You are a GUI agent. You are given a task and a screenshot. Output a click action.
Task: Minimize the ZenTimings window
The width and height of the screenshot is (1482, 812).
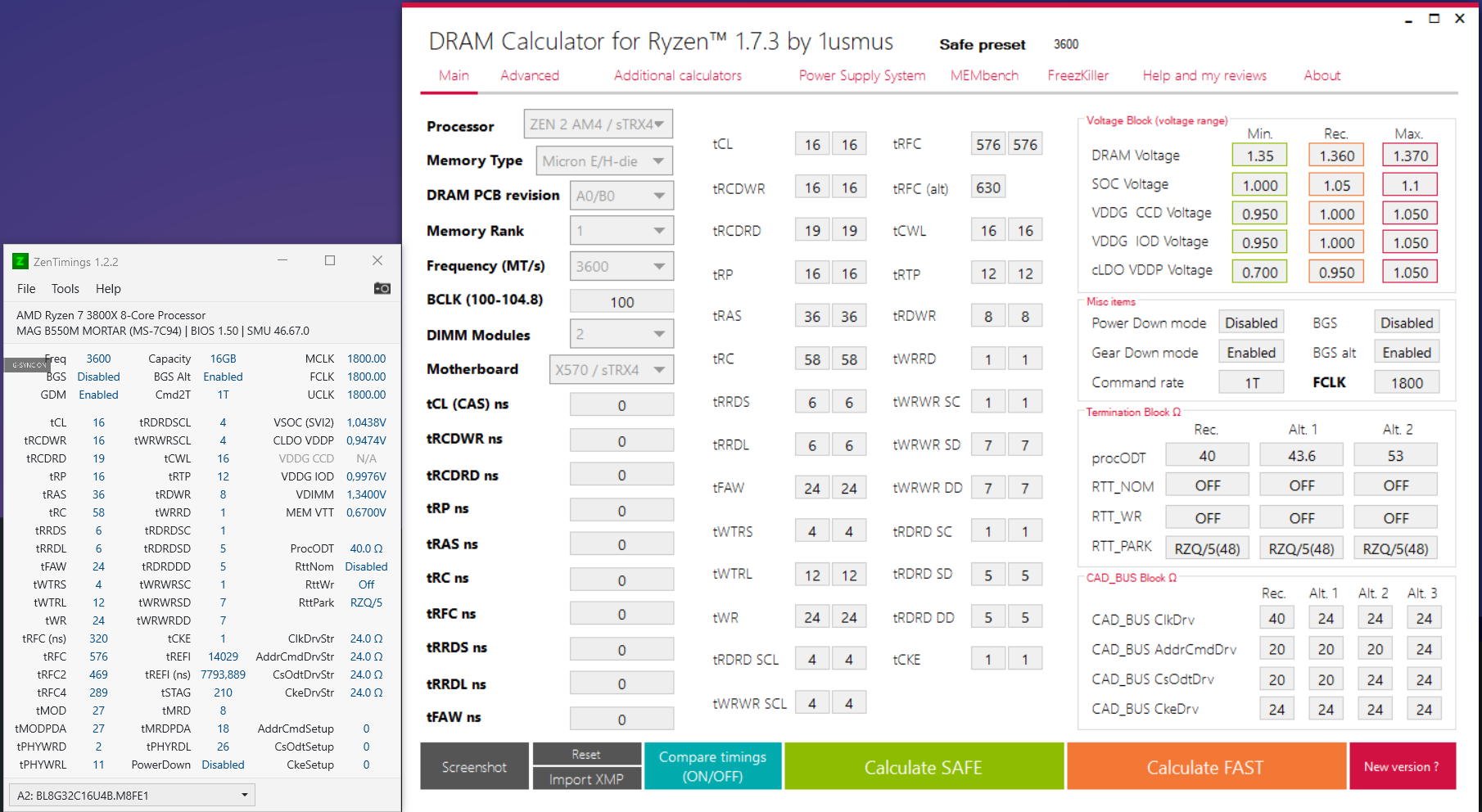pyautogui.click(x=282, y=260)
